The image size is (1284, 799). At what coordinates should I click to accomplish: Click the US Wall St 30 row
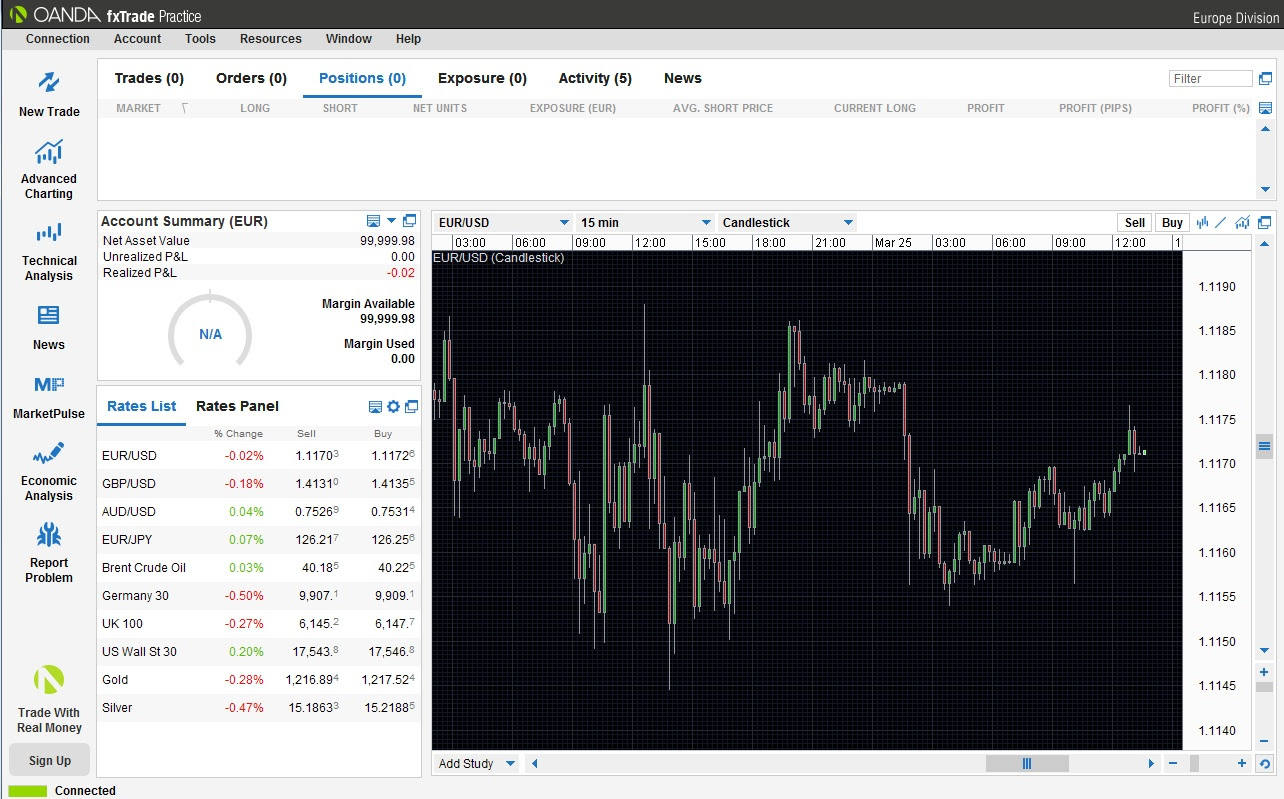coord(258,651)
